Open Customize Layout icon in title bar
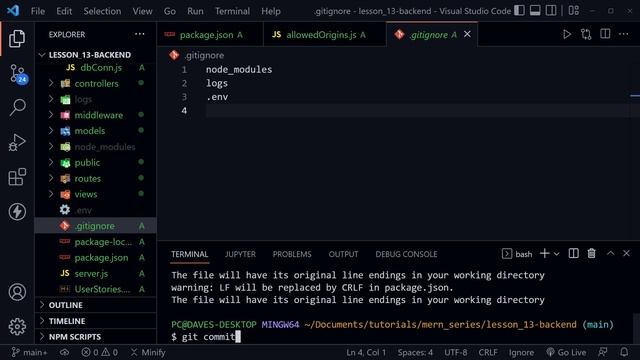 573,11
